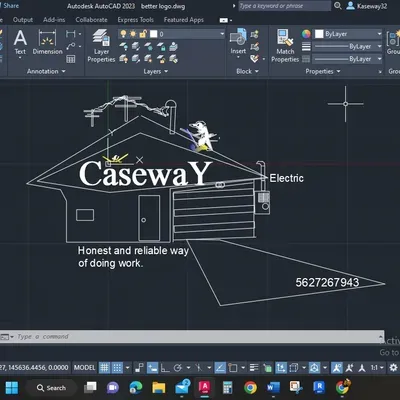
Task: Click Match Properties tool
Action: pos(285,46)
